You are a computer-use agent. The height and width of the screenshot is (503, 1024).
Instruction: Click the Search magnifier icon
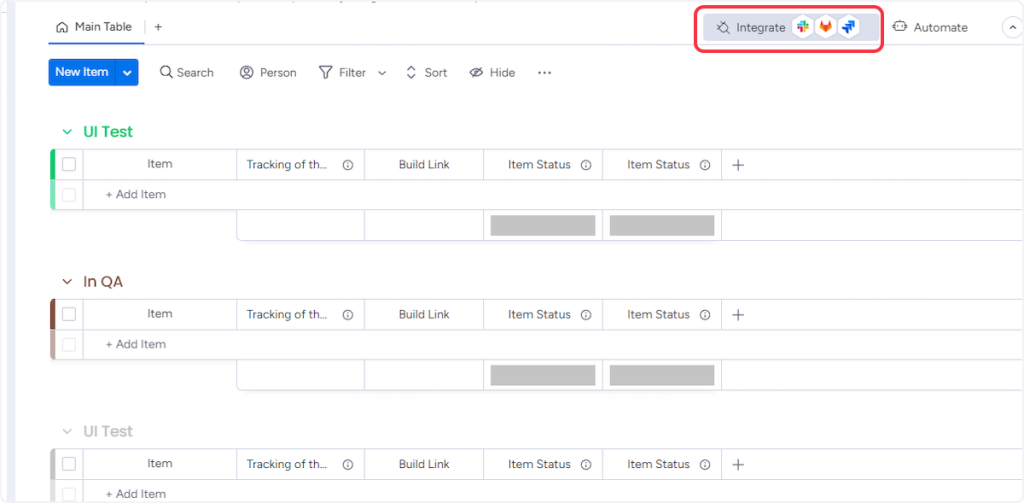coord(166,73)
